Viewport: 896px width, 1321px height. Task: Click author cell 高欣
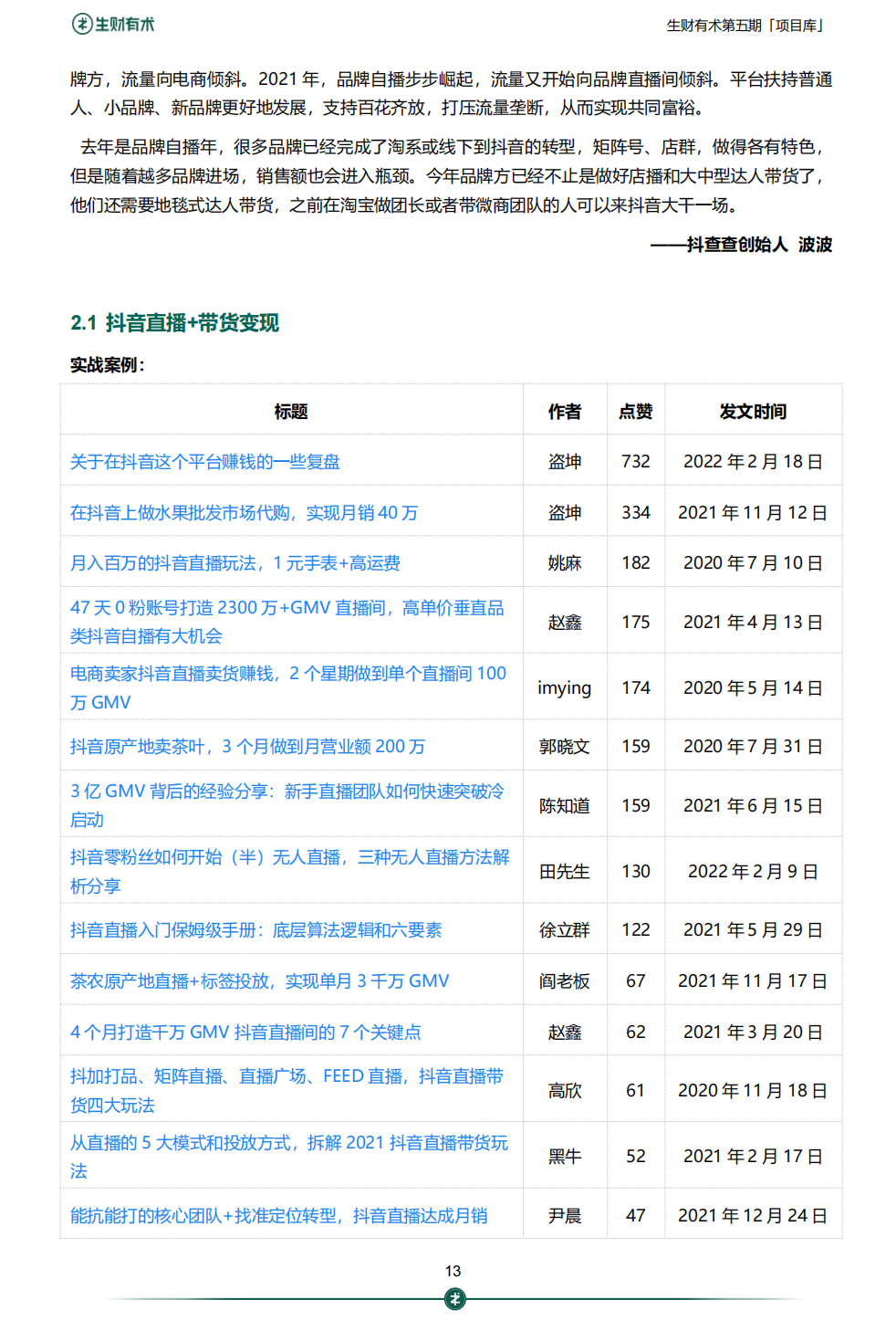[x=565, y=1091]
